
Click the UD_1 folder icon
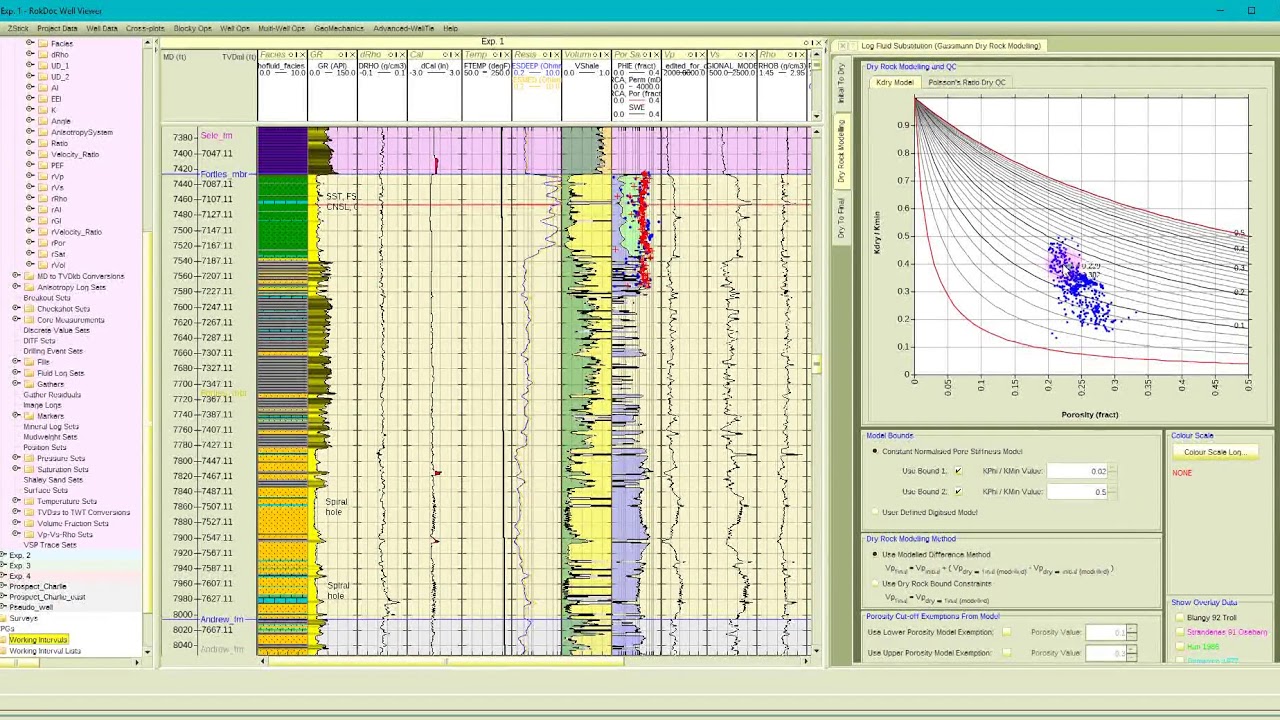pos(43,66)
